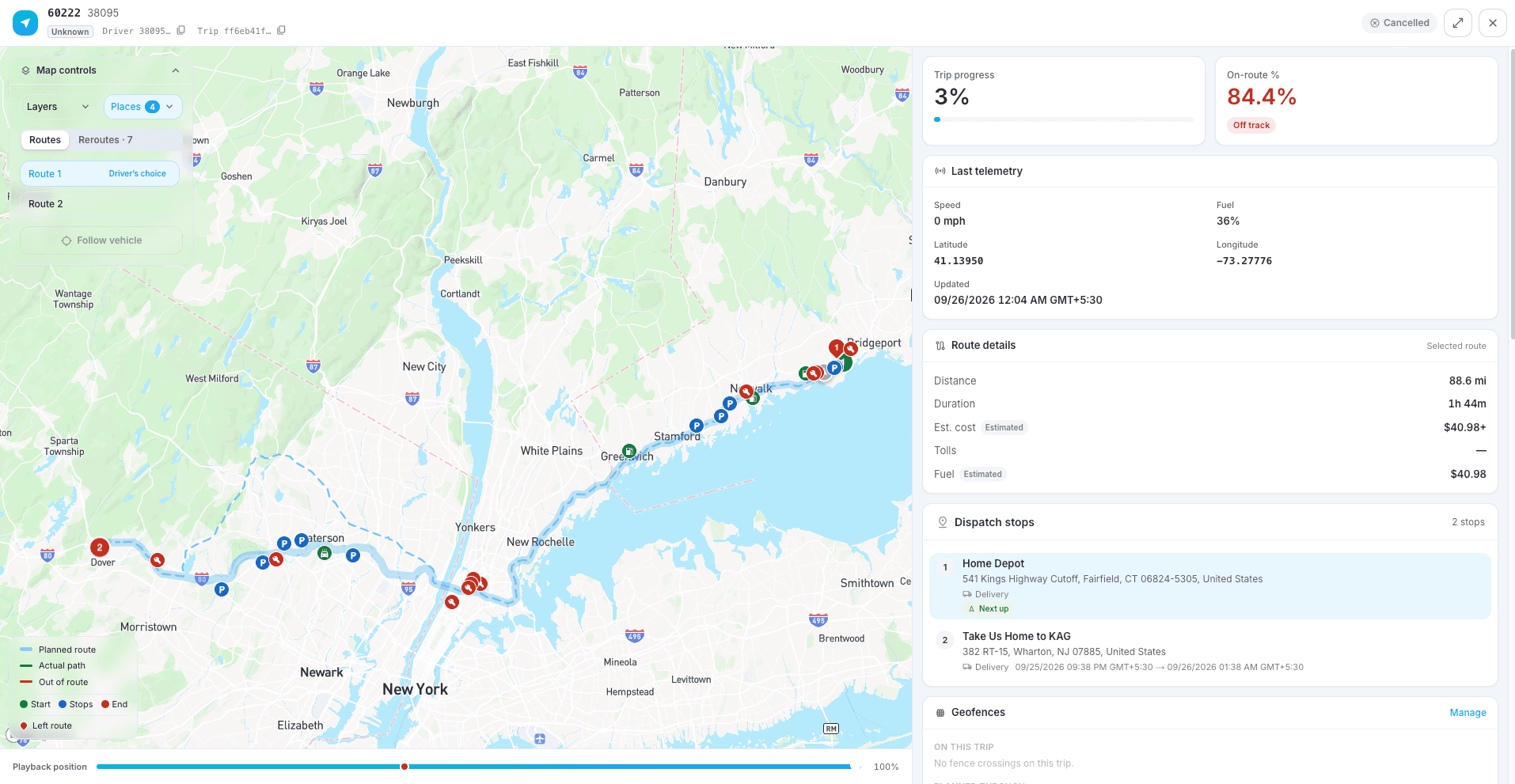Click the Duration value 1h 44m
Viewport: 1515px width, 784px height.
click(x=1467, y=404)
